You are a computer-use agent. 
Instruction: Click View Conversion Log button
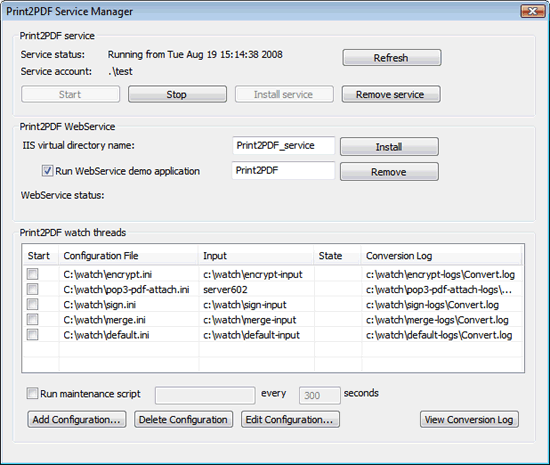click(469, 419)
